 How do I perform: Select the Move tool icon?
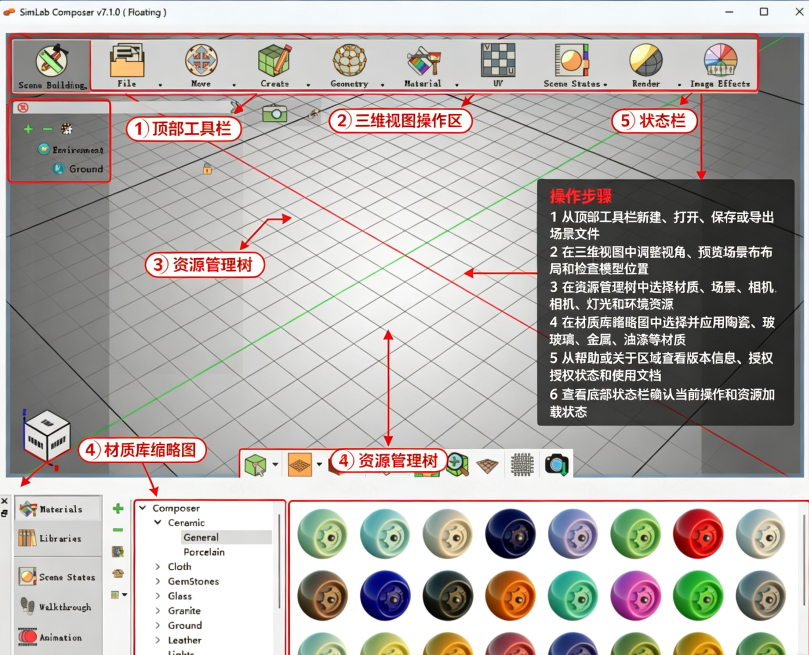click(201, 60)
